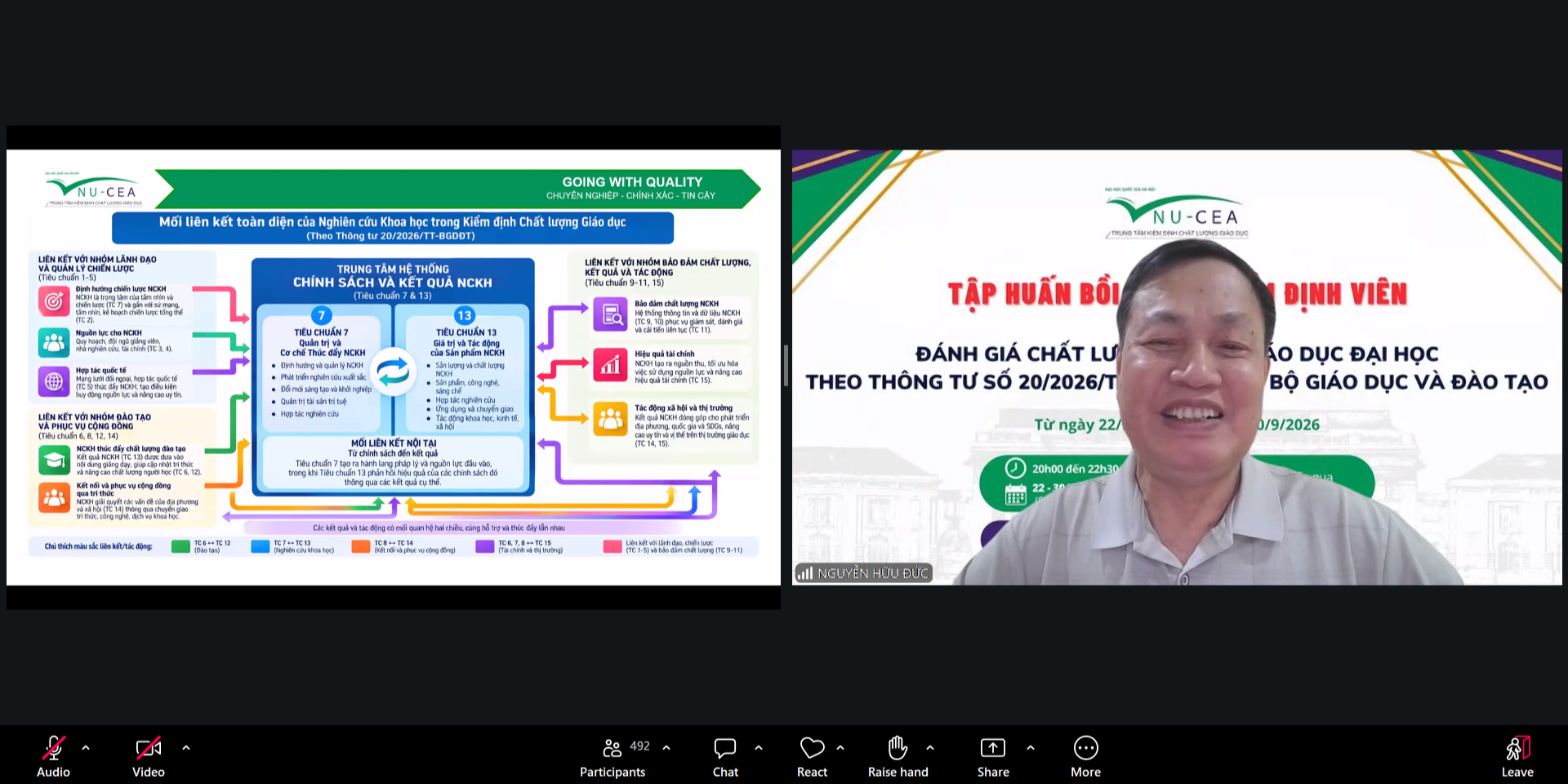
Task: Expand the chevron beside React
Action: [840, 747]
